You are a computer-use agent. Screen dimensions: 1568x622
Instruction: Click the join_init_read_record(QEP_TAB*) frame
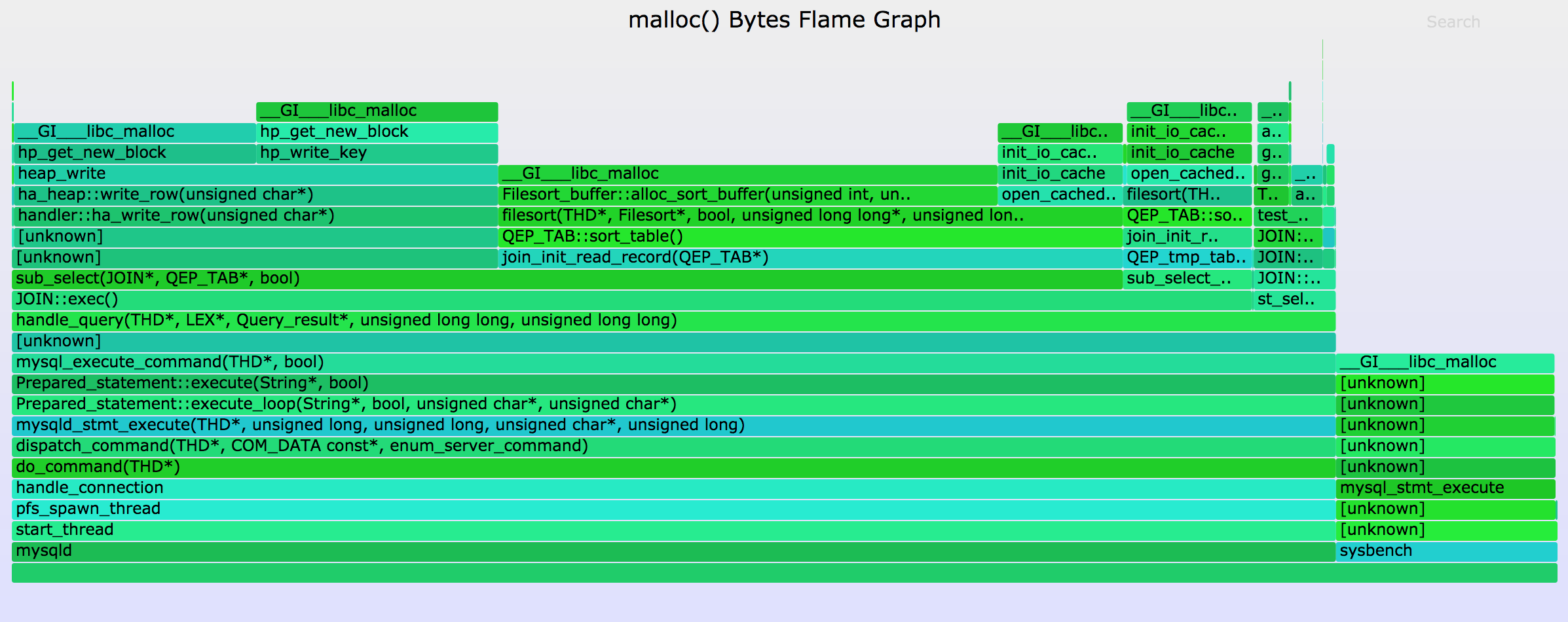810,258
